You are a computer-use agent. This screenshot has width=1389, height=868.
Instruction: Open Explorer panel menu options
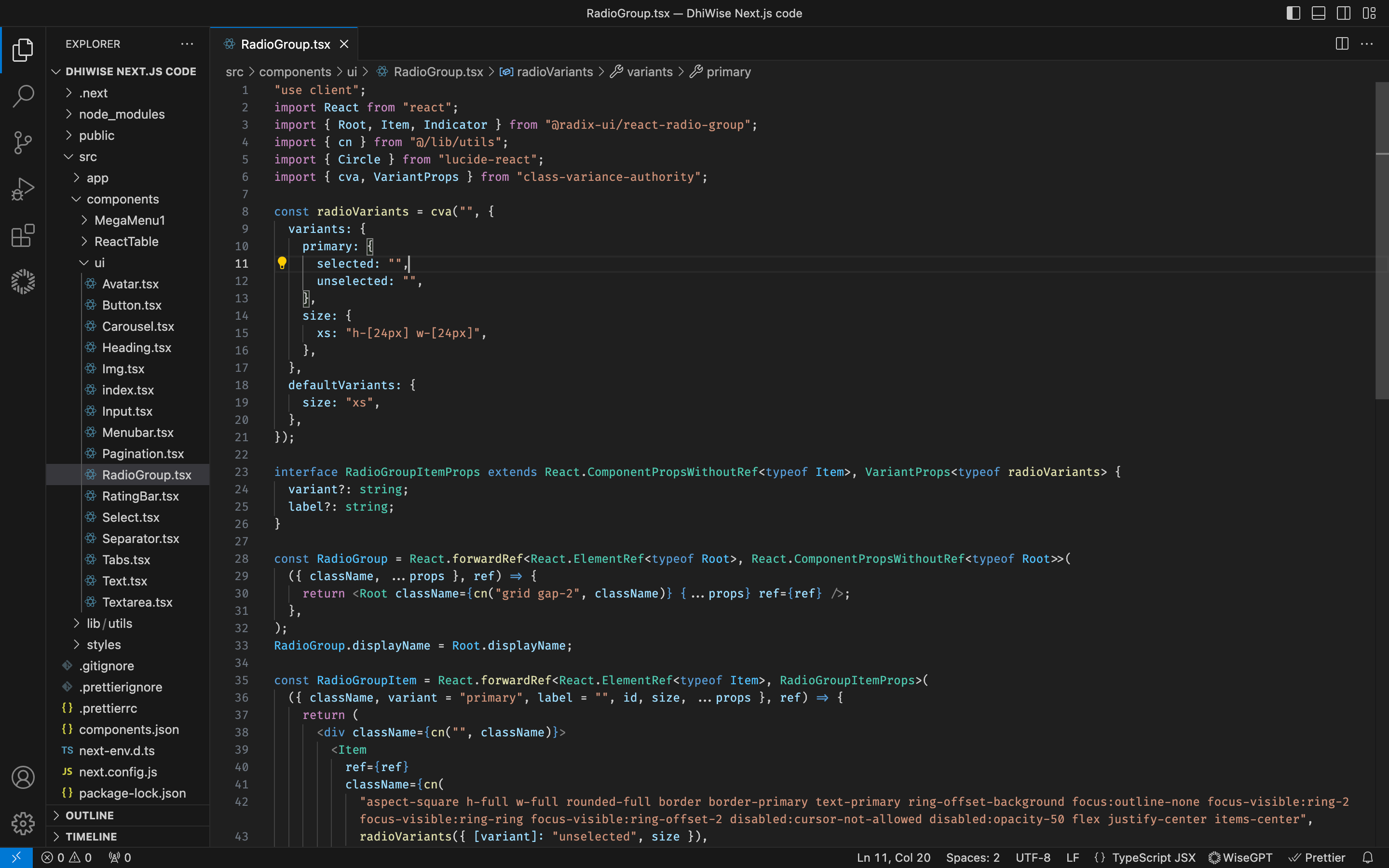(186, 44)
